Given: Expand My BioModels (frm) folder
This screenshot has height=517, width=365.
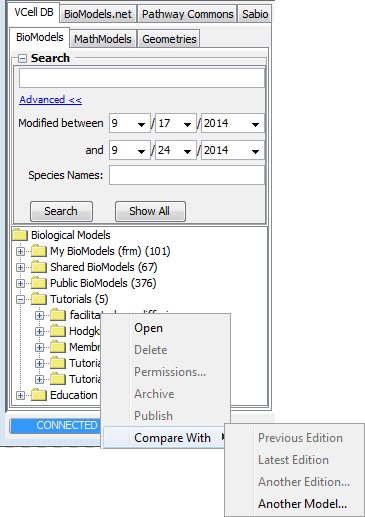Looking at the screenshot, I should (20, 251).
